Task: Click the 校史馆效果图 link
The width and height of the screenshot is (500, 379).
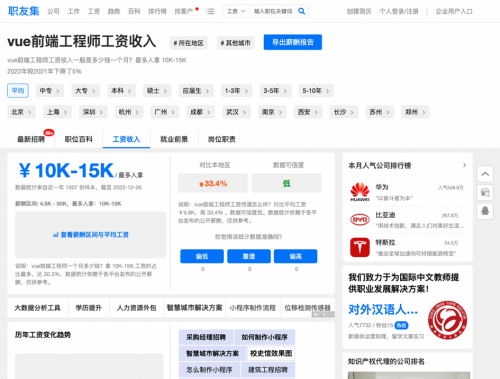Action: coord(271,353)
